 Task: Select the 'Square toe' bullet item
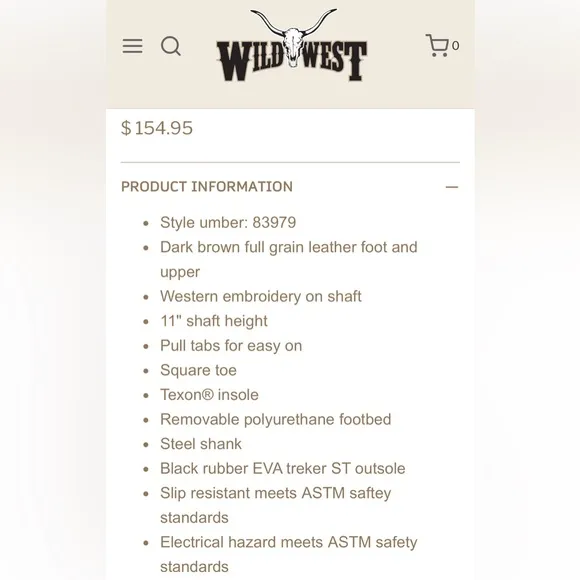(x=198, y=370)
